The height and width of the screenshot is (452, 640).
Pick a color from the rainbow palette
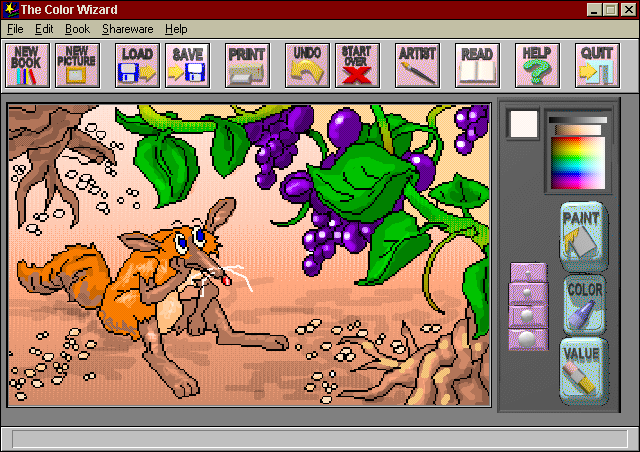coord(578,163)
